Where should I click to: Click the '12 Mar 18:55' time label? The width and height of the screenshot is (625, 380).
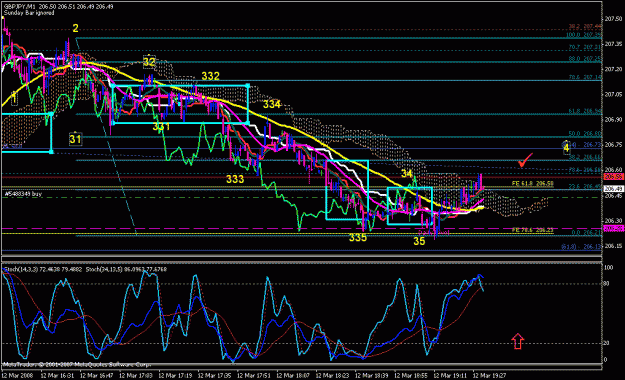pyautogui.click(x=411, y=376)
